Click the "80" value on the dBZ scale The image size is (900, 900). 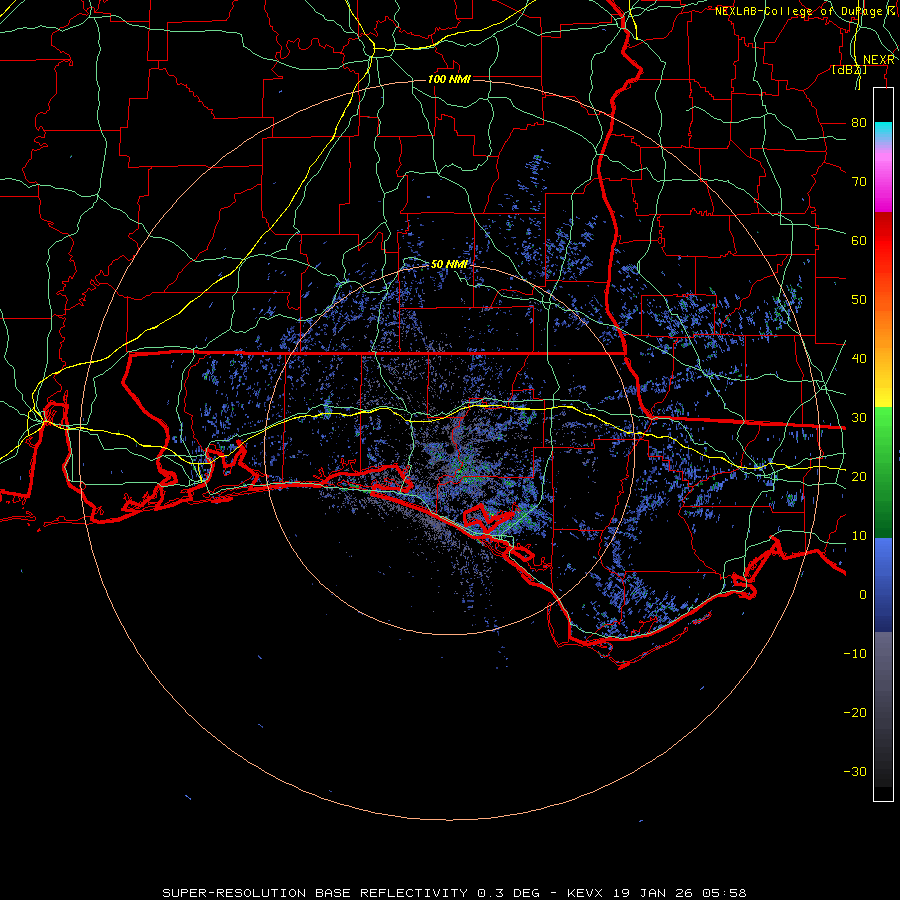pos(859,122)
